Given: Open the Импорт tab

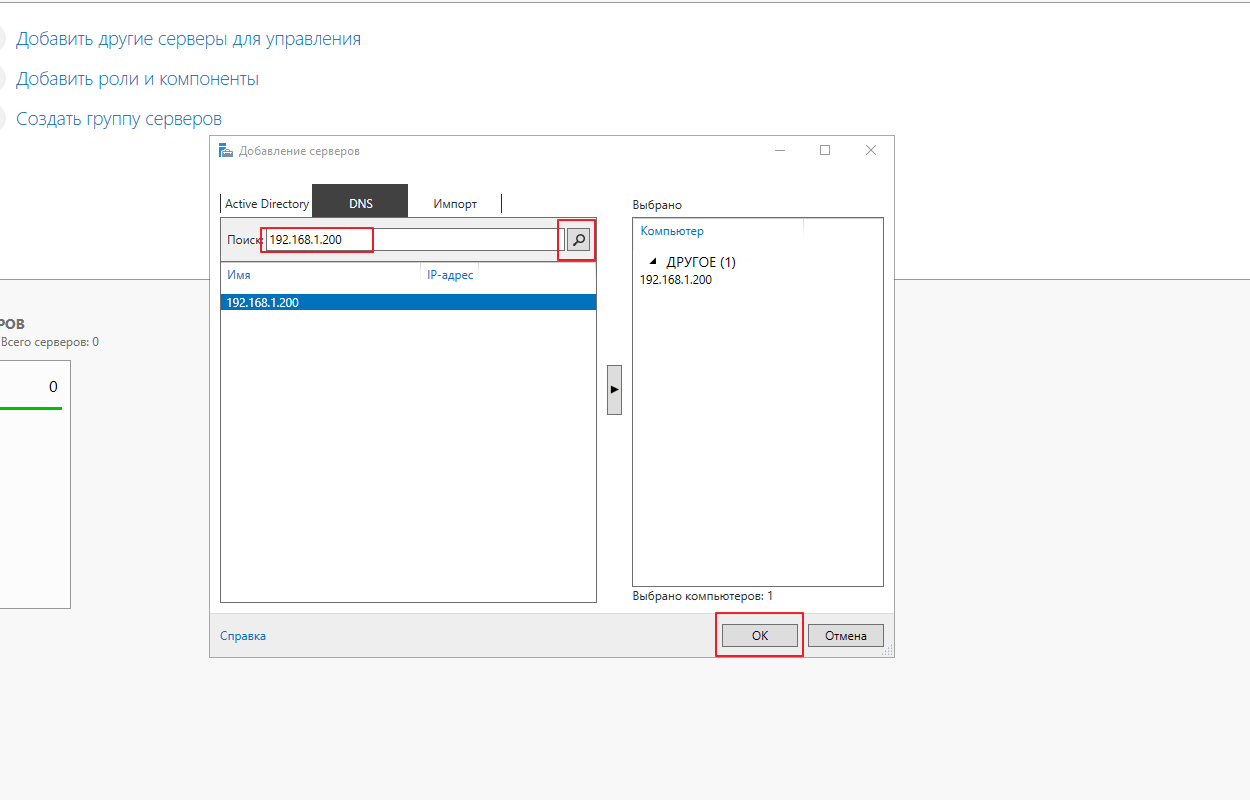Looking at the screenshot, I should [455, 204].
